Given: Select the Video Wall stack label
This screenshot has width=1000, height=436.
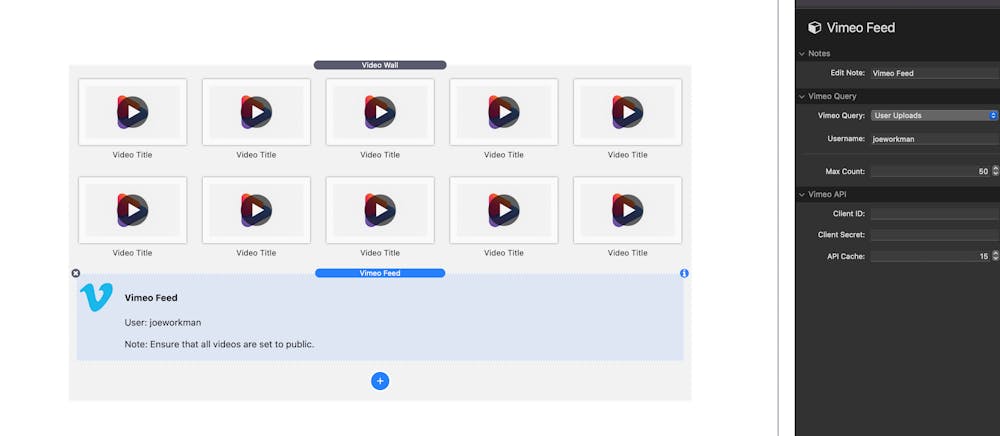Looking at the screenshot, I should point(380,65).
